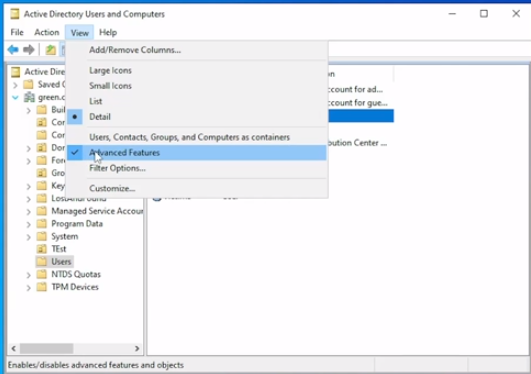This screenshot has width=531, height=374.
Task: Select Program Data in the tree
Action: 77,224
